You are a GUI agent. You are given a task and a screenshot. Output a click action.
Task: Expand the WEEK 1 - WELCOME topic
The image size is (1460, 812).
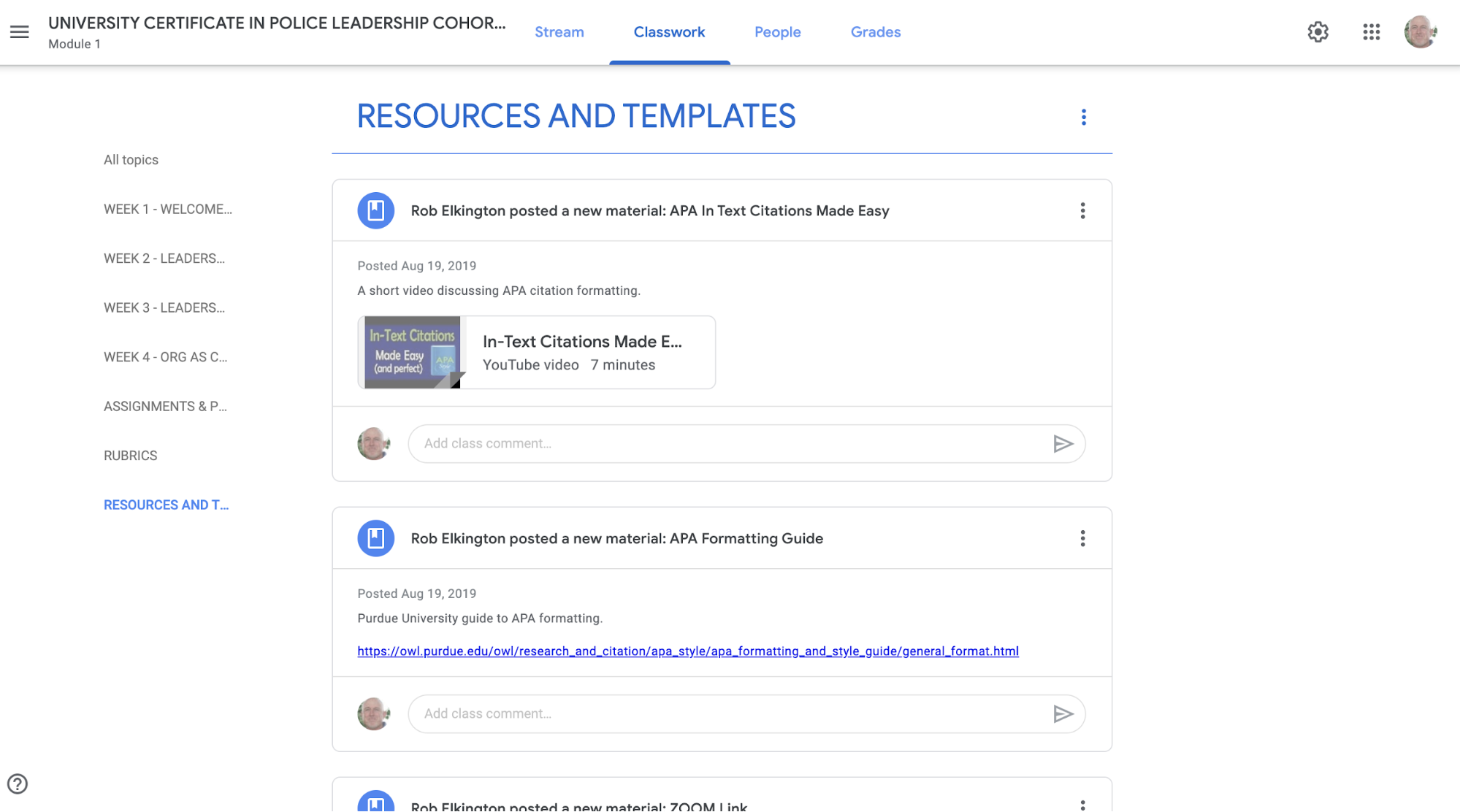167,209
